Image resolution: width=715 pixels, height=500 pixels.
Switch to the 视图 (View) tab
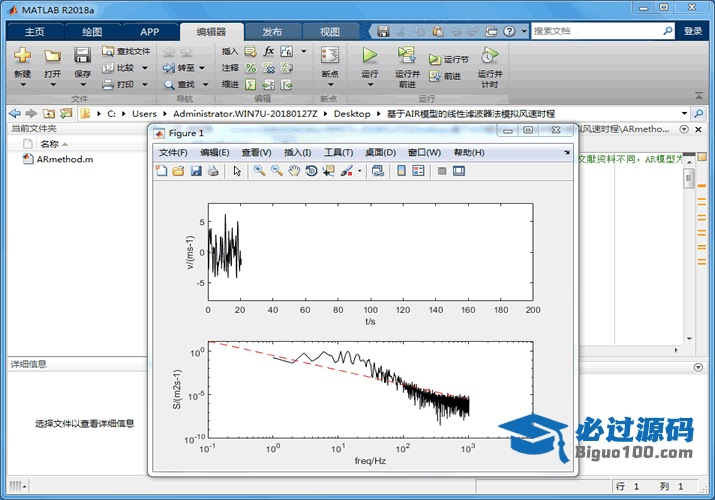[330, 31]
